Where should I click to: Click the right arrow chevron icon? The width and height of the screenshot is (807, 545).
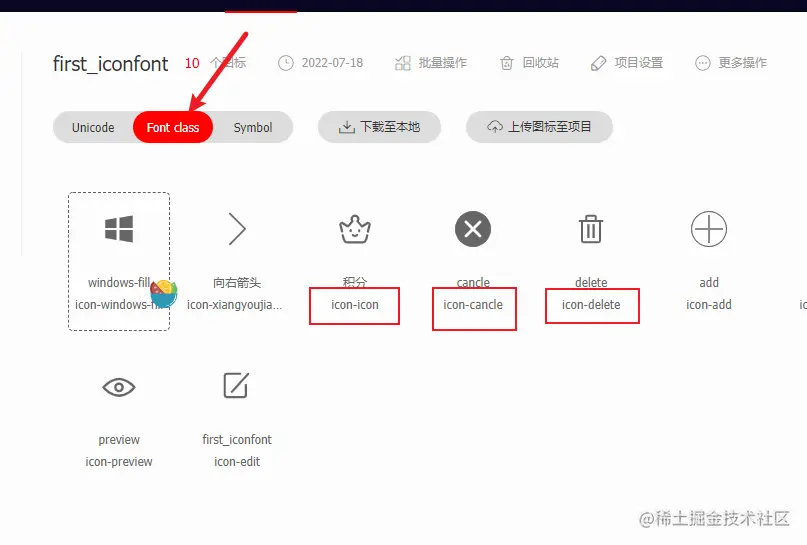click(237, 229)
